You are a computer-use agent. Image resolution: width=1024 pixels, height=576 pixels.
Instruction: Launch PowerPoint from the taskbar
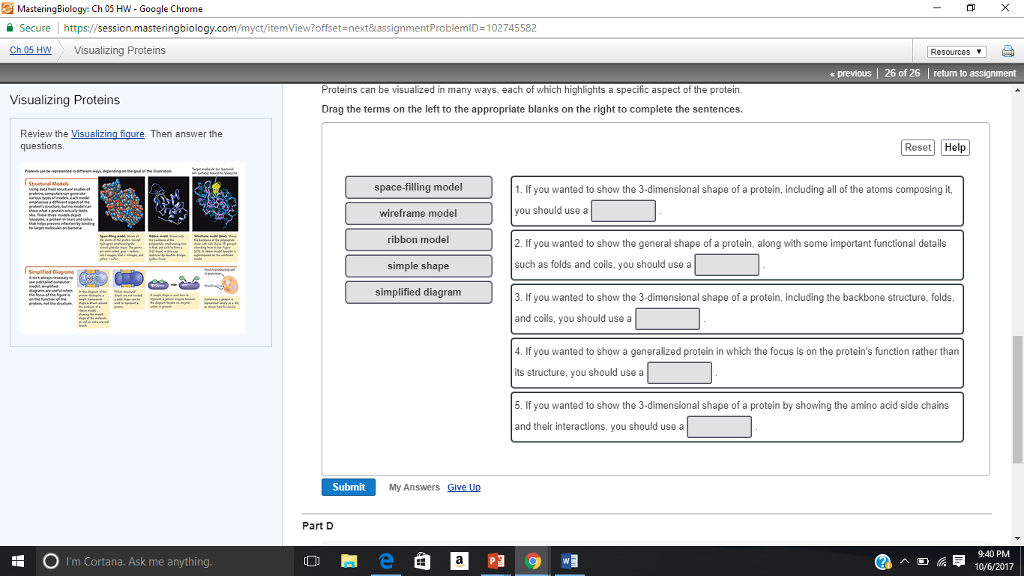coord(495,561)
